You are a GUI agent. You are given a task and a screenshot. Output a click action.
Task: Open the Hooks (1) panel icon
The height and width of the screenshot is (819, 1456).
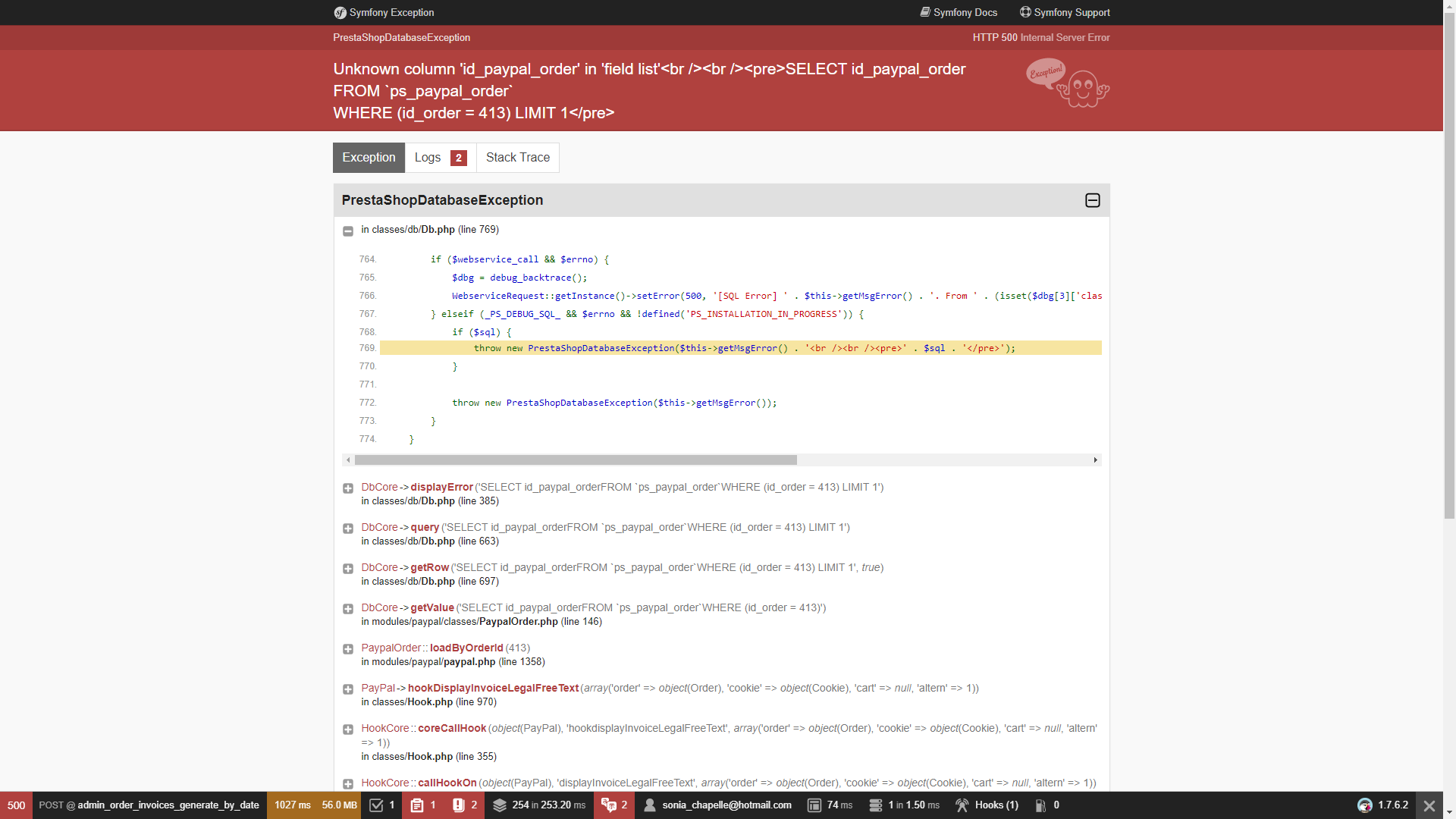coord(962,805)
